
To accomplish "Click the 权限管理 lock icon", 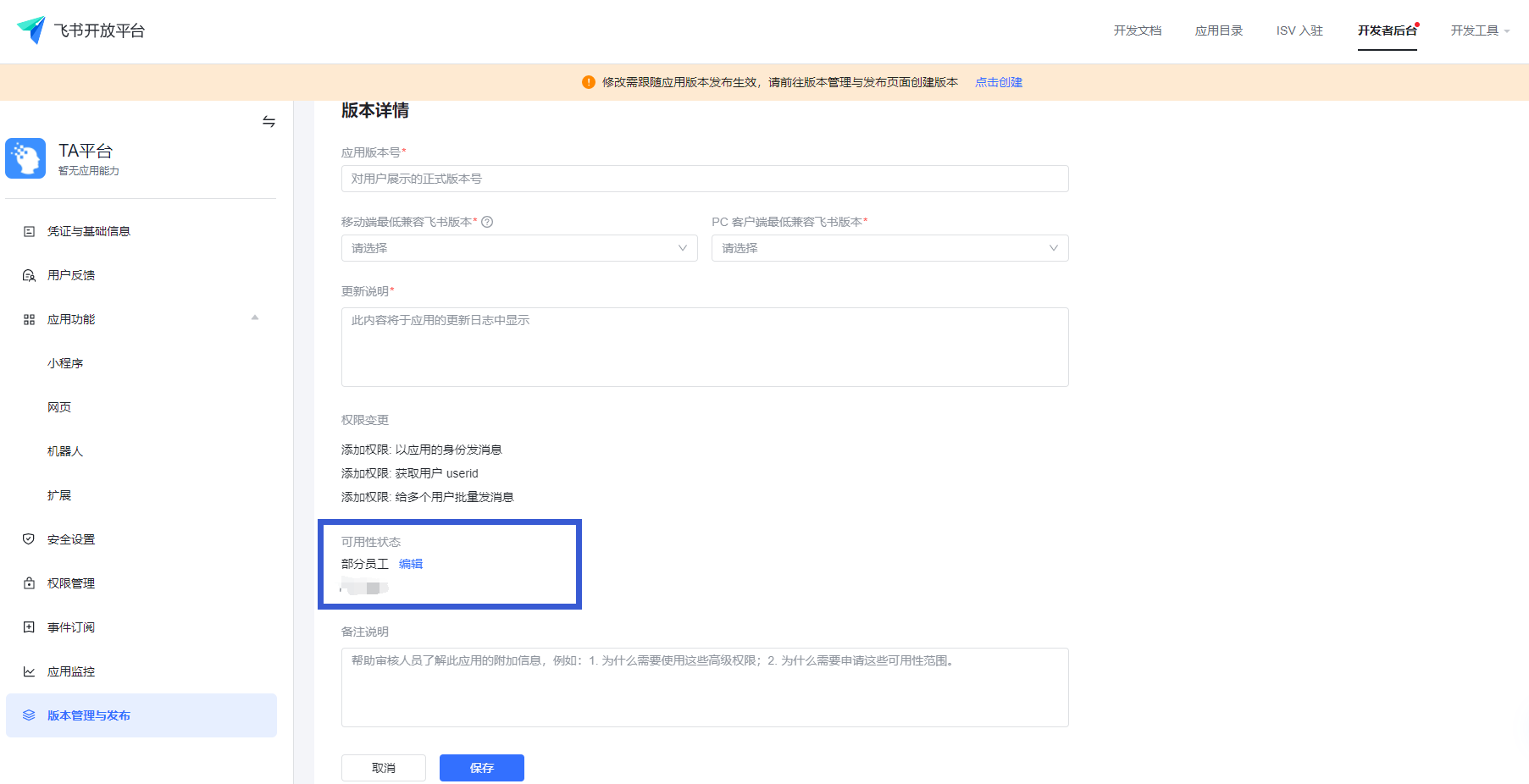I will [29, 583].
